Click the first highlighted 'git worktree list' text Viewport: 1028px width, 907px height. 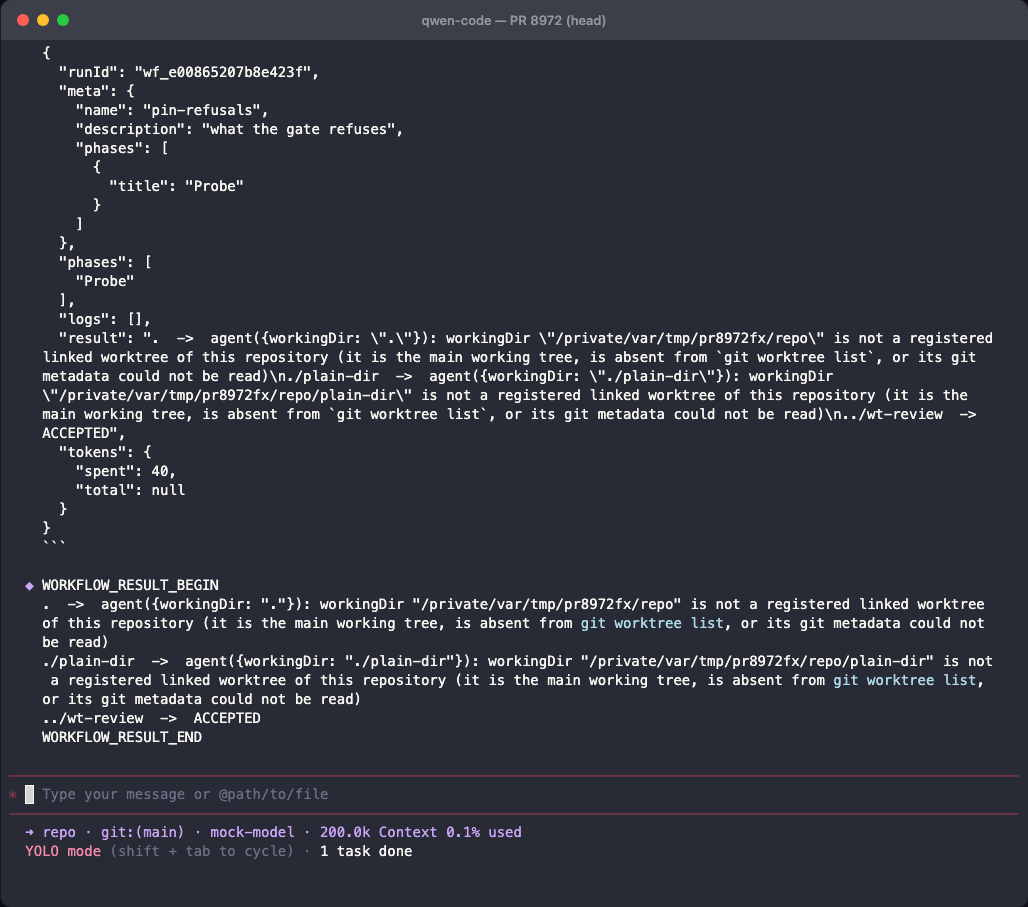[x=652, y=623]
